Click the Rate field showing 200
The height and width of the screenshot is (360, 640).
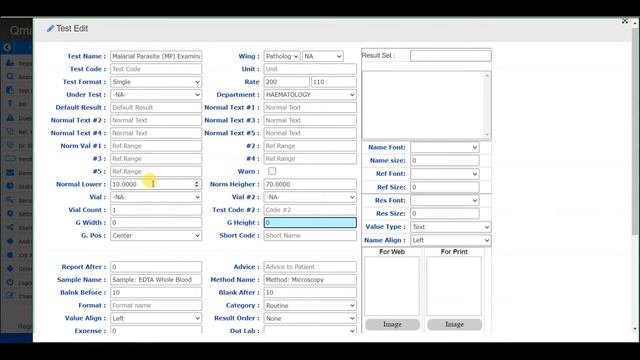pos(286,82)
